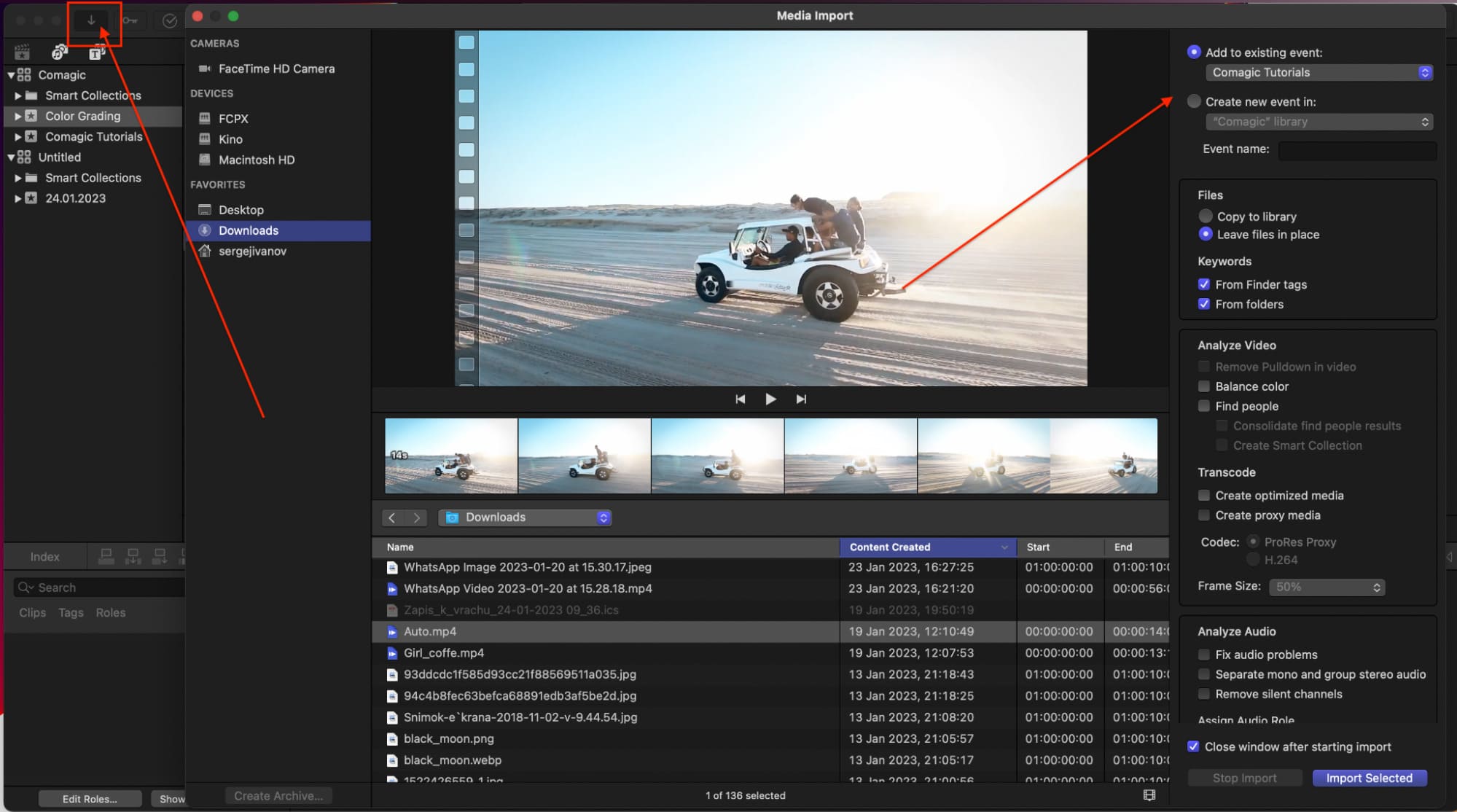The height and width of the screenshot is (812, 1457).
Task: Choose Copy to library radio
Action: 1205,216
